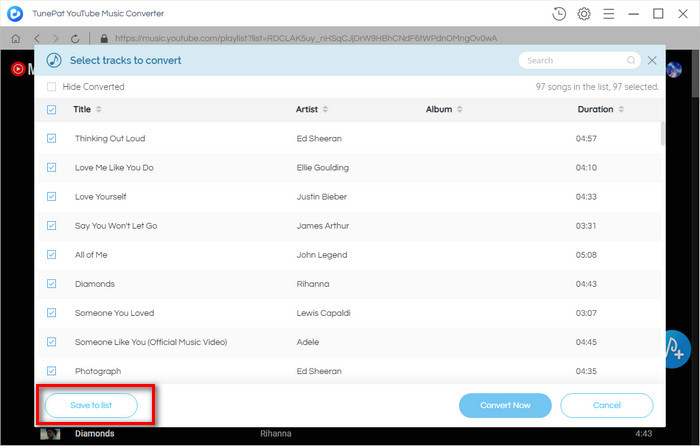Click the URL address bar

pos(306,39)
